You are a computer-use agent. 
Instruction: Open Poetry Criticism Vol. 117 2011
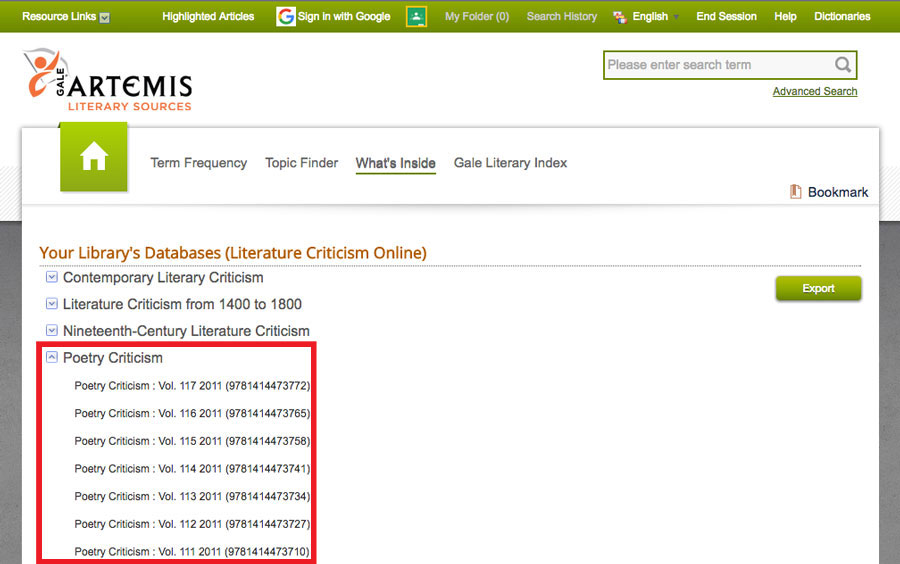(x=192, y=386)
